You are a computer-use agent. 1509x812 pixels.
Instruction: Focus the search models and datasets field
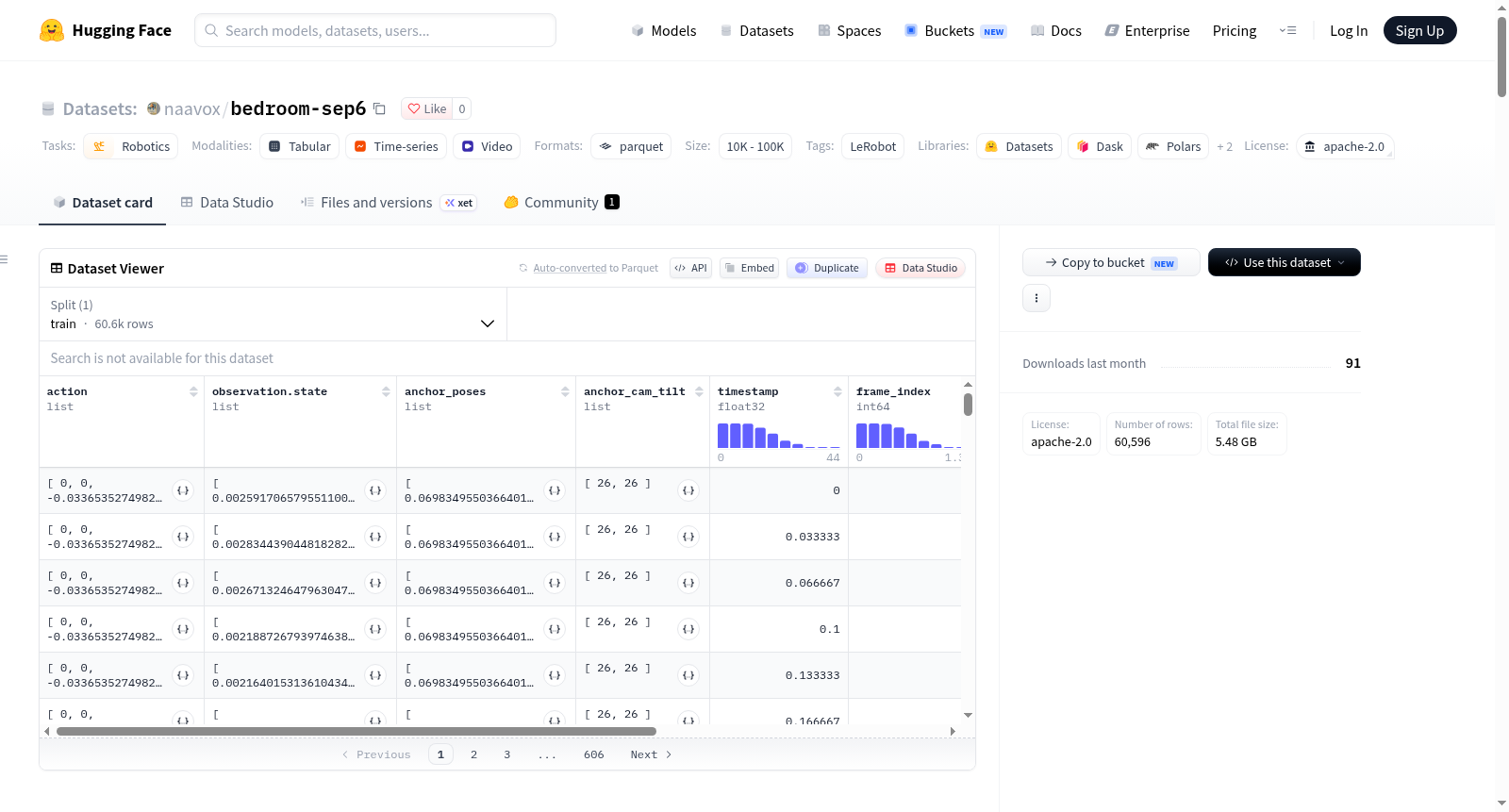[375, 30]
